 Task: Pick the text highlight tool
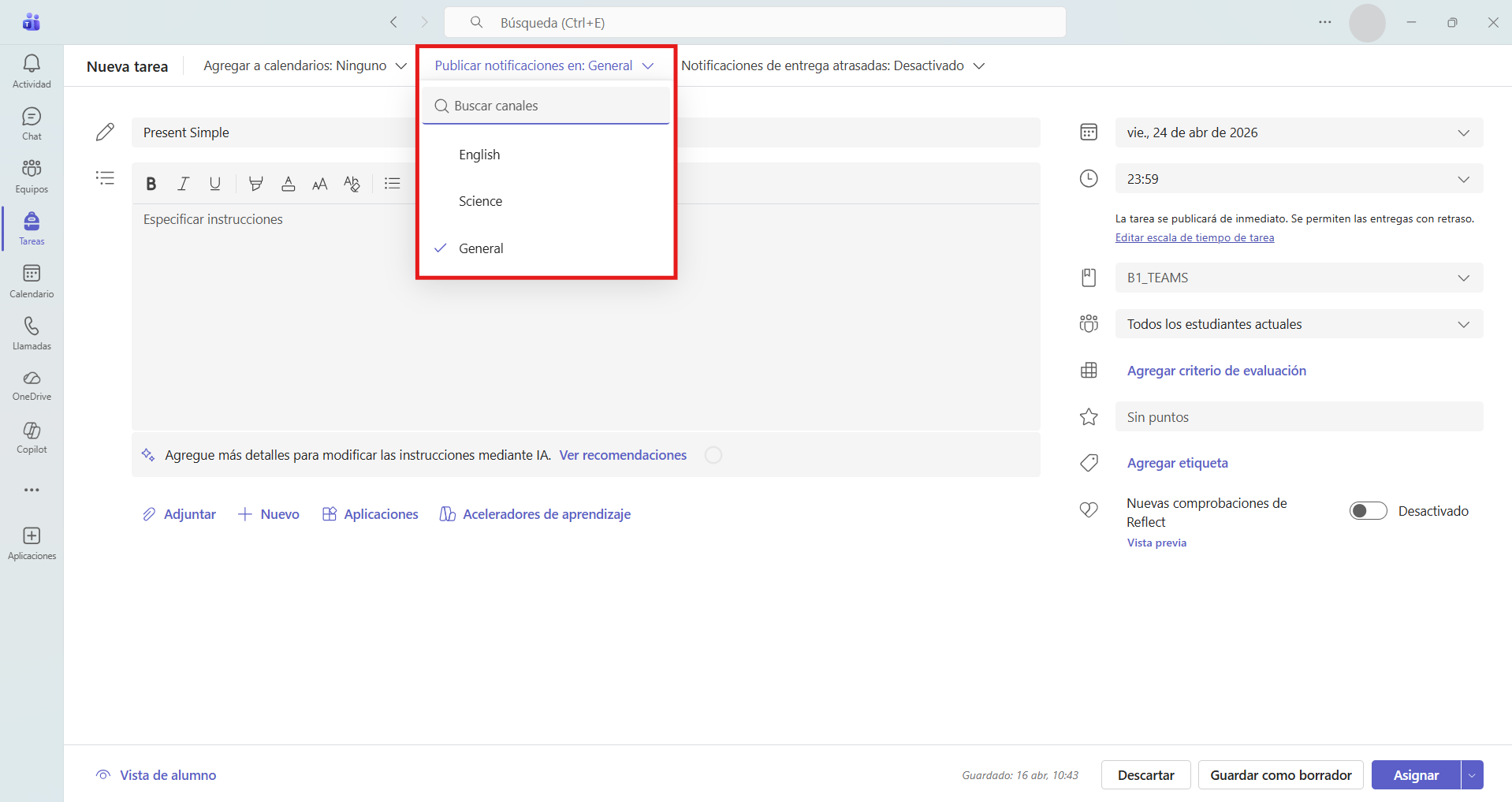click(x=255, y=184)
